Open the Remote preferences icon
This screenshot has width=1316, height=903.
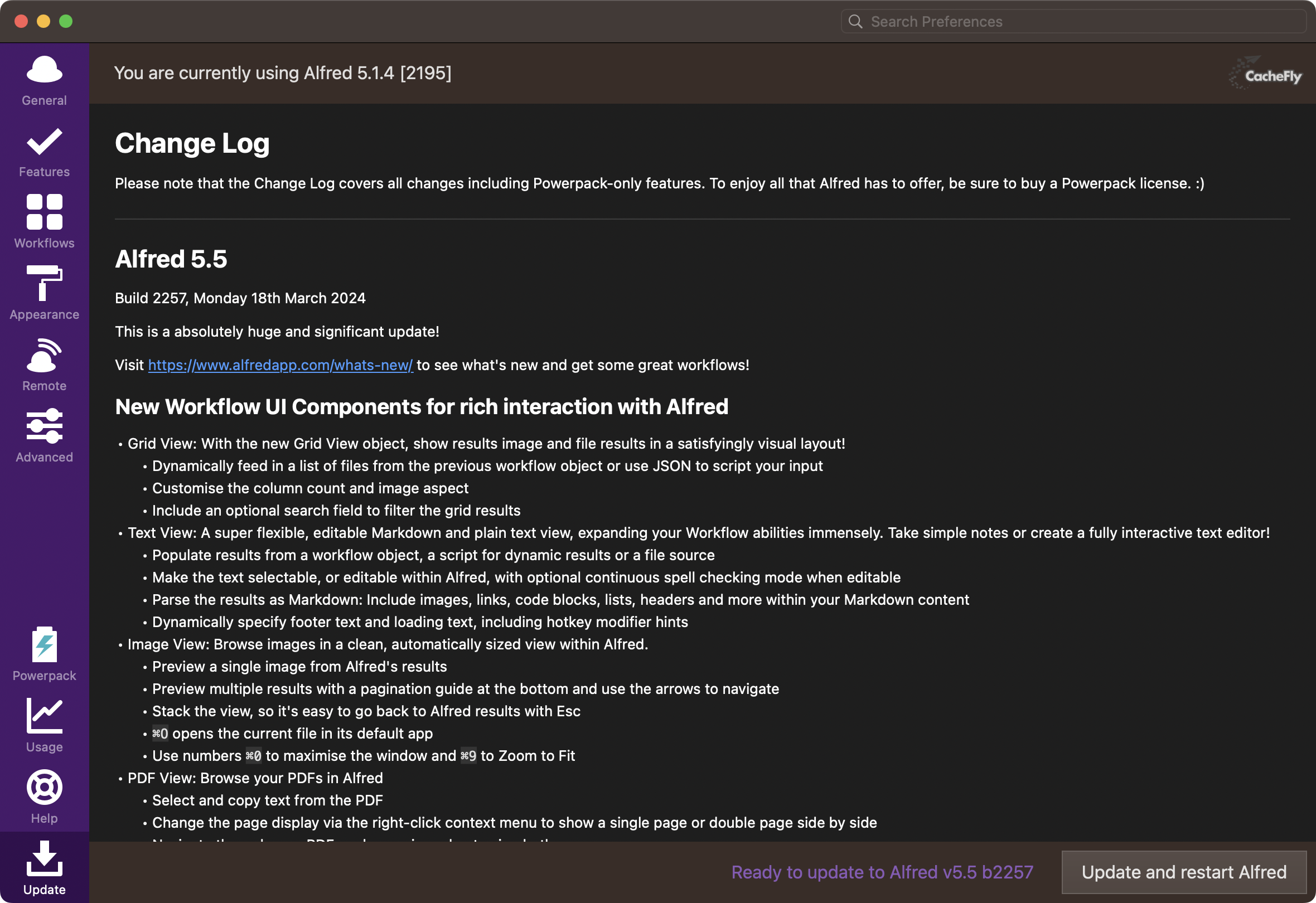click(x=44, y=356)
